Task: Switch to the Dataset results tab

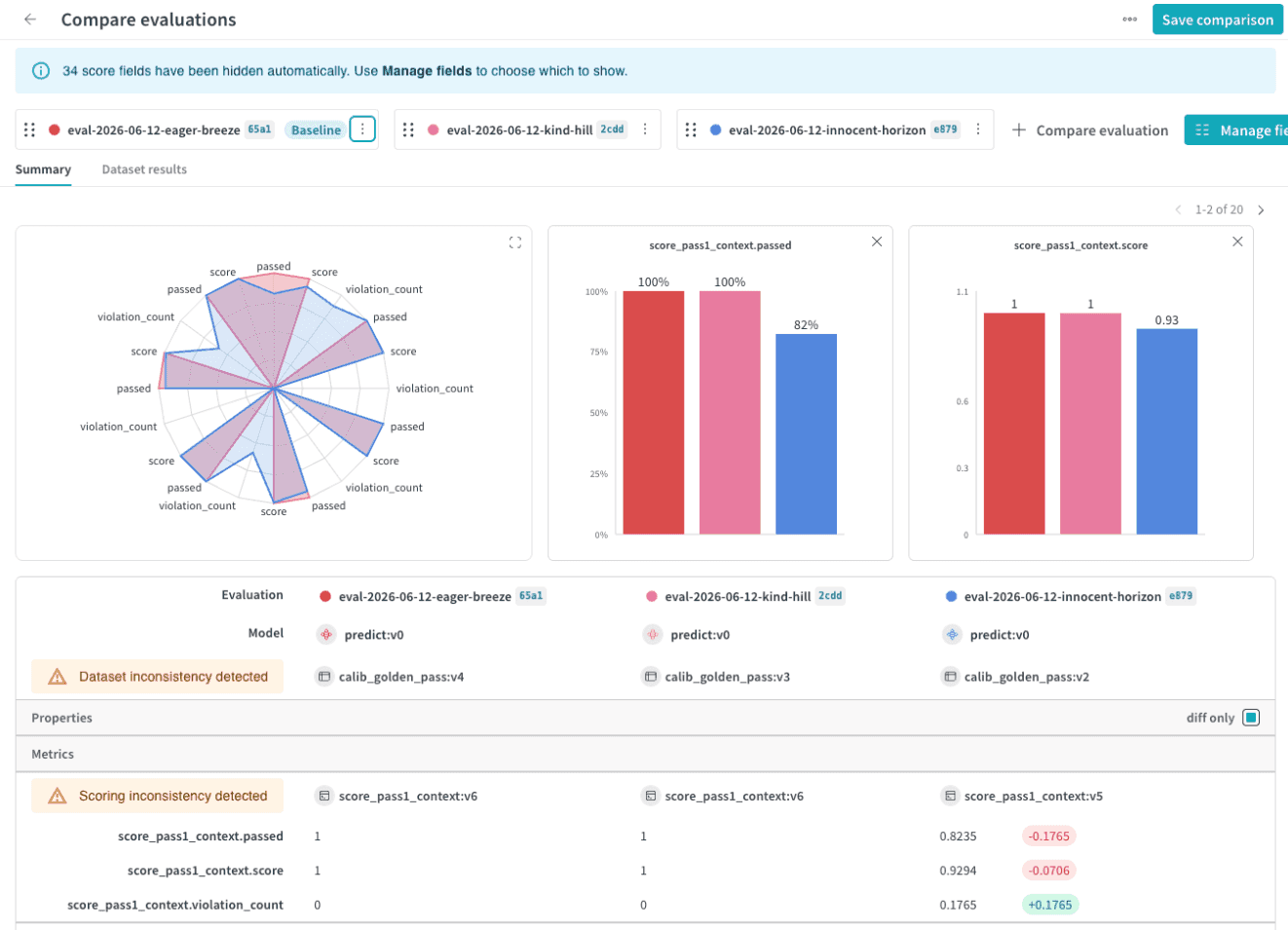Action: (144, 169)
